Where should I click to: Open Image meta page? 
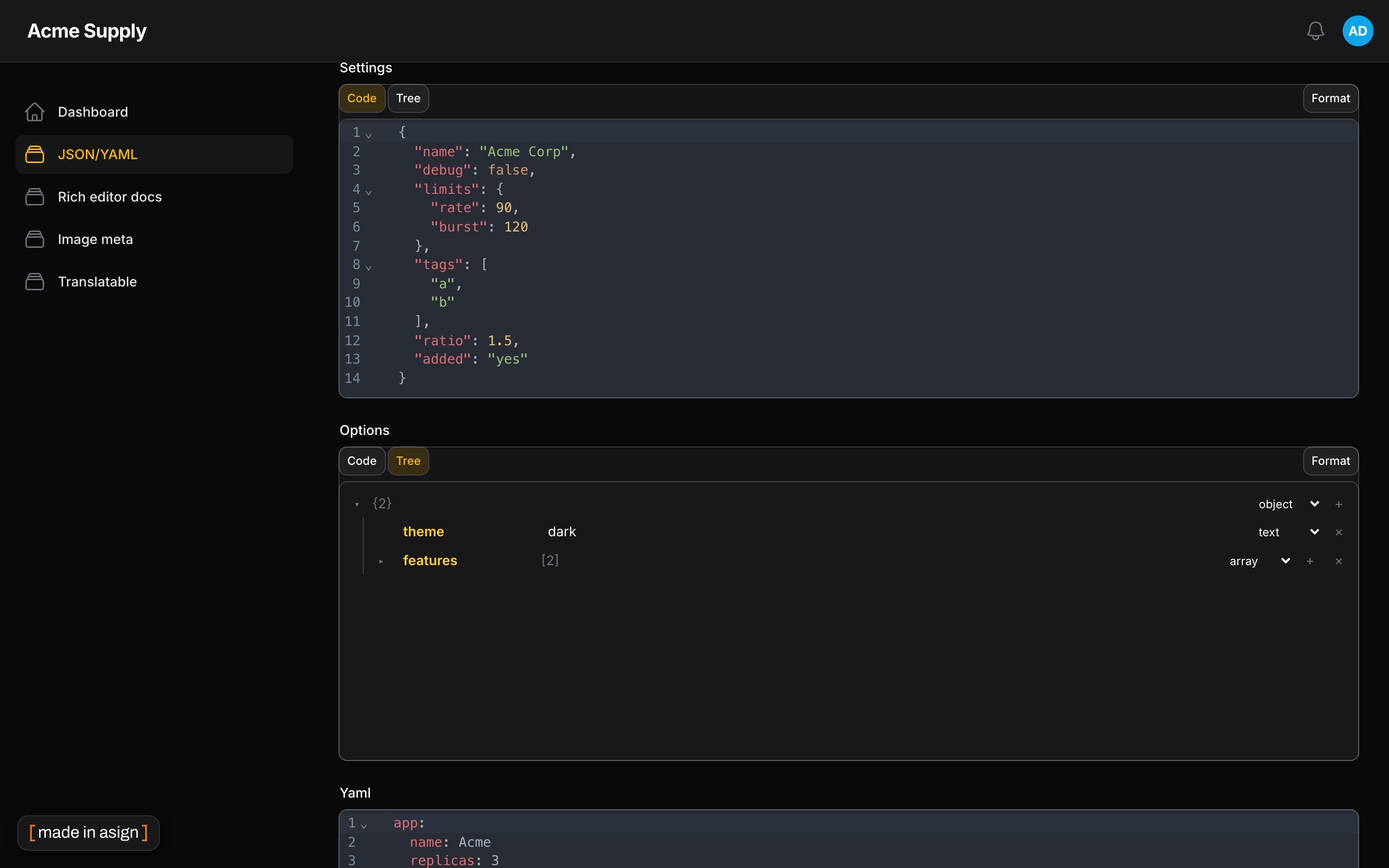pos(154,239)
